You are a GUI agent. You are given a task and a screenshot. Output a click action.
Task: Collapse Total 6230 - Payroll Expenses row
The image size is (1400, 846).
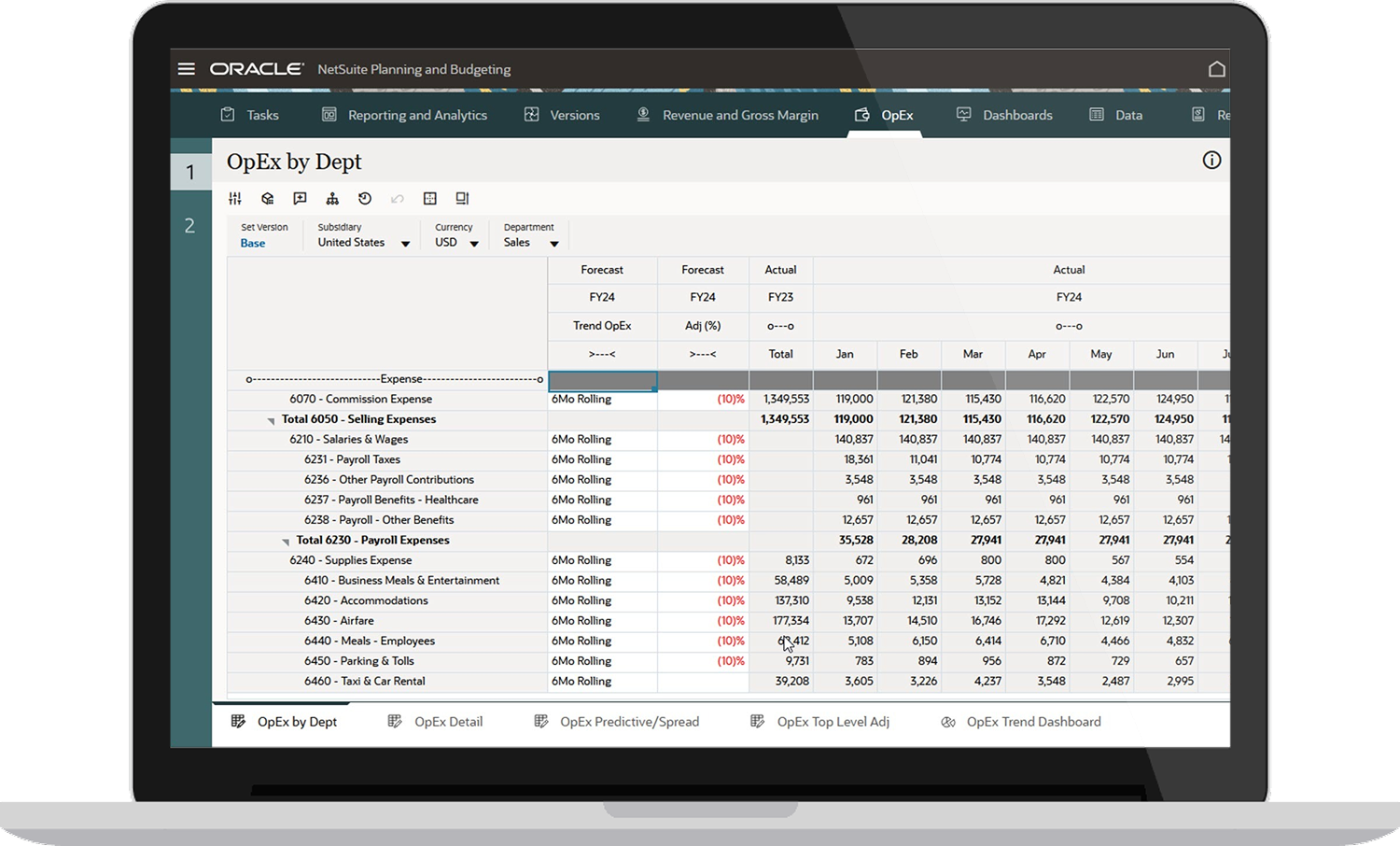pyautogui.click(x=286, y=542)
